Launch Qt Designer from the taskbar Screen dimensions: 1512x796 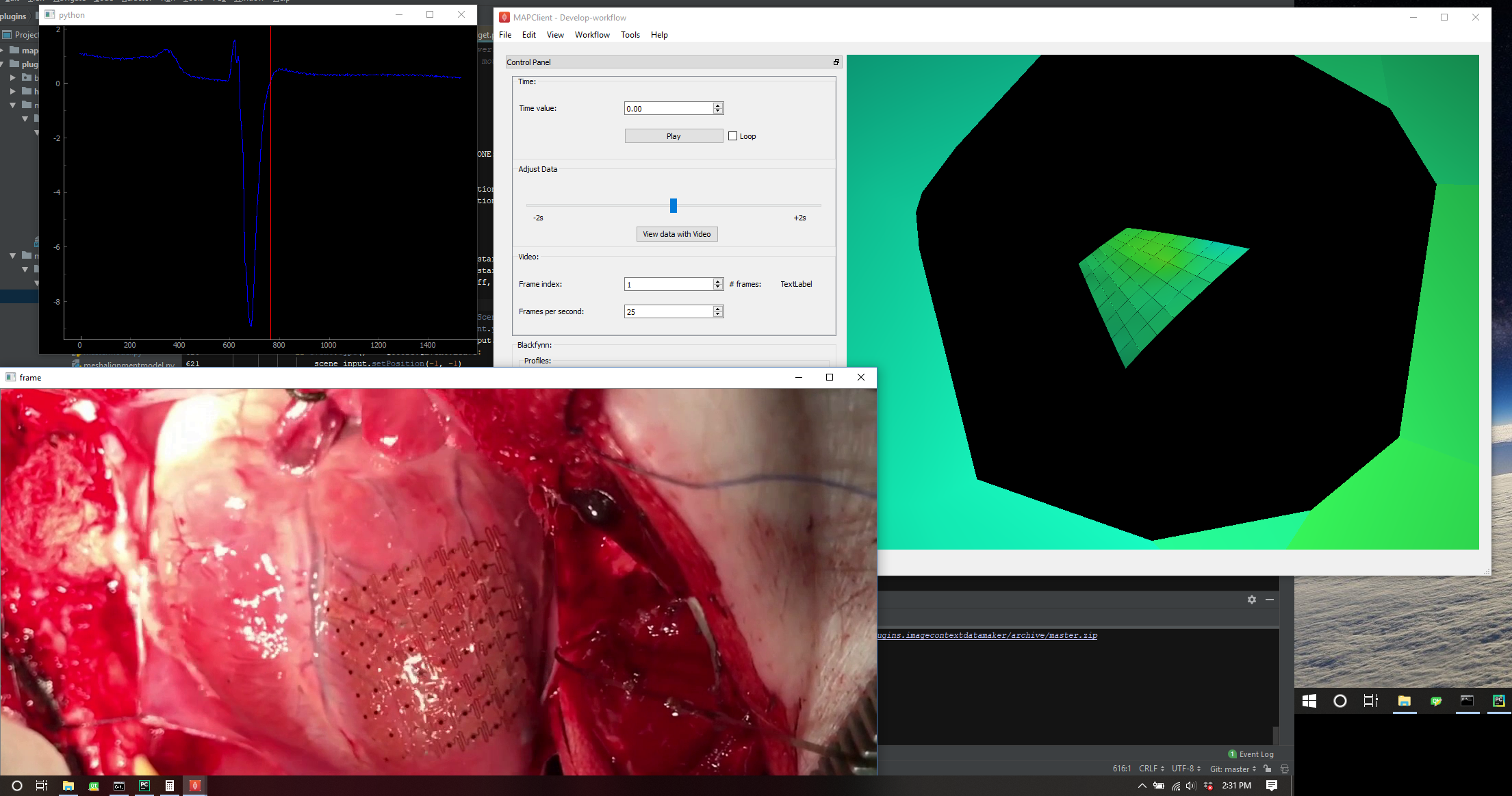(94, 786)
